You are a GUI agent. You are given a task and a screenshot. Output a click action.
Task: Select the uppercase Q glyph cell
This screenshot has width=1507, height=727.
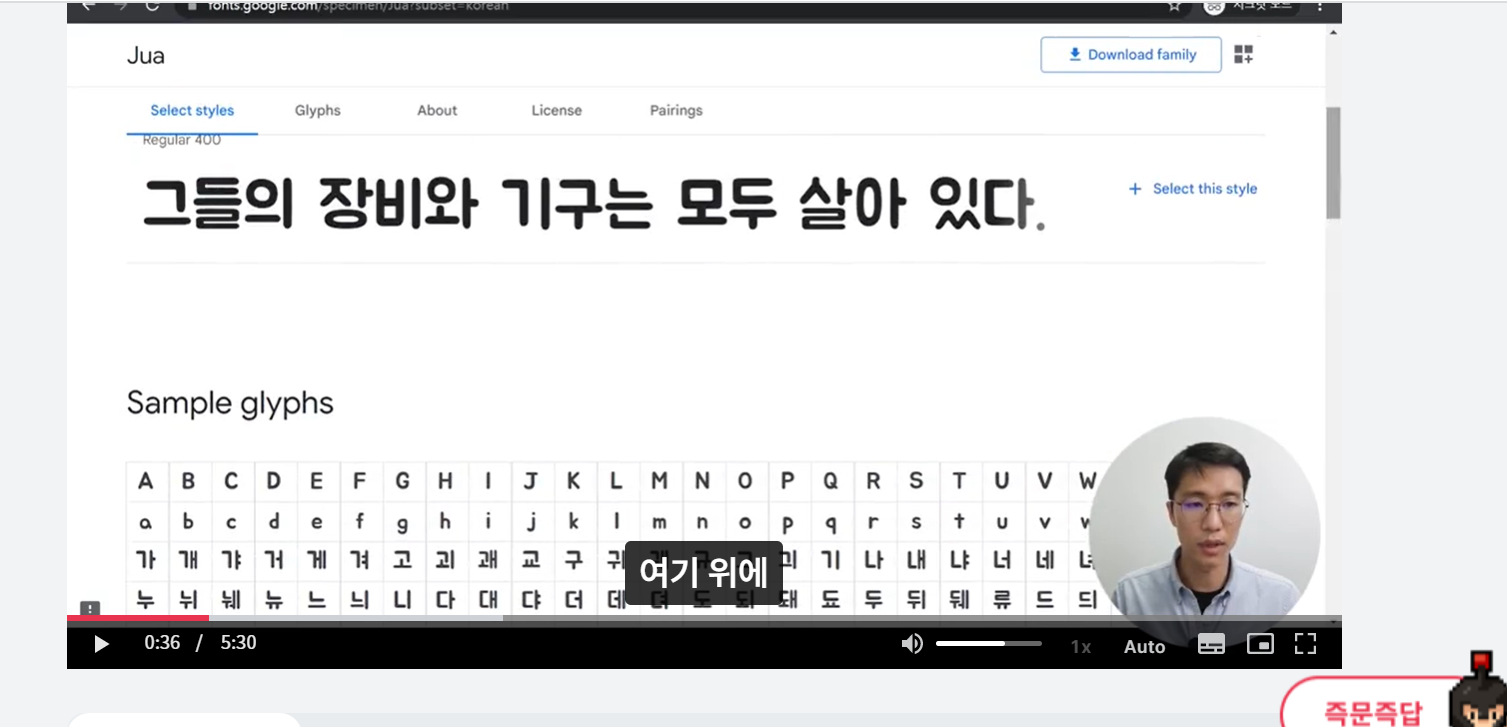(x=832, y=481)
